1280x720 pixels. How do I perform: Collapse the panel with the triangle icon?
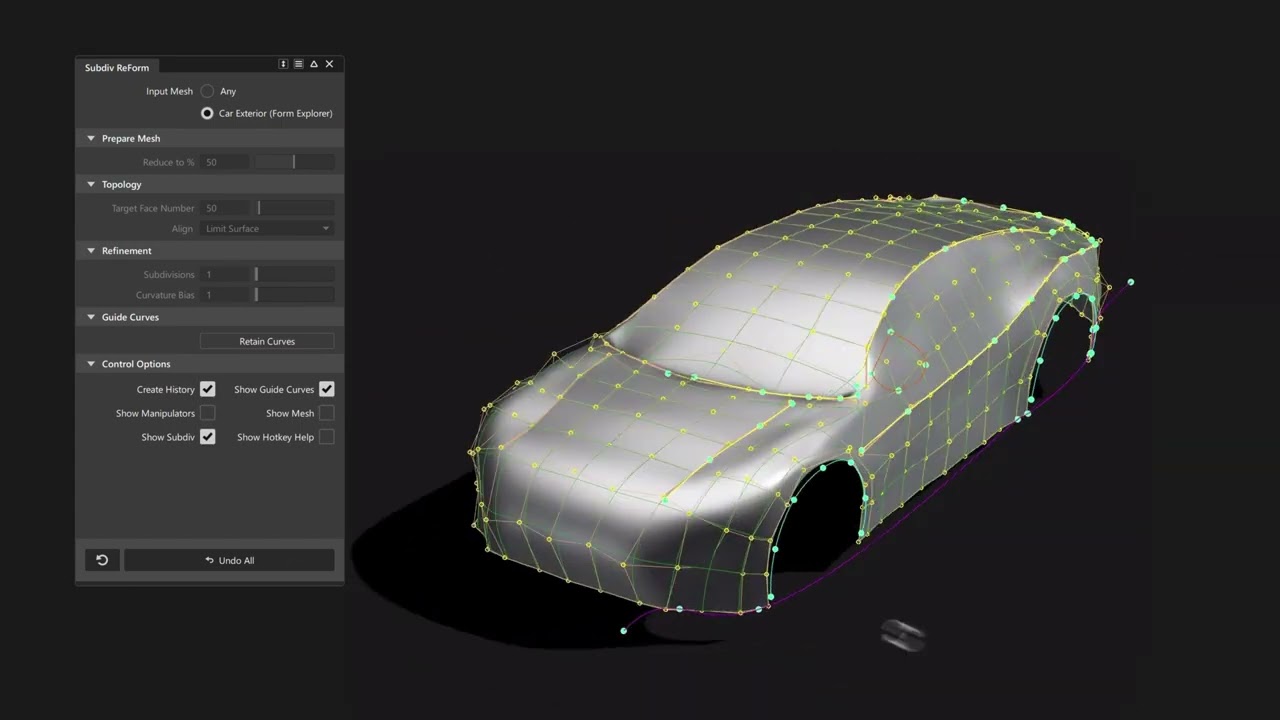tap(314, 64)
